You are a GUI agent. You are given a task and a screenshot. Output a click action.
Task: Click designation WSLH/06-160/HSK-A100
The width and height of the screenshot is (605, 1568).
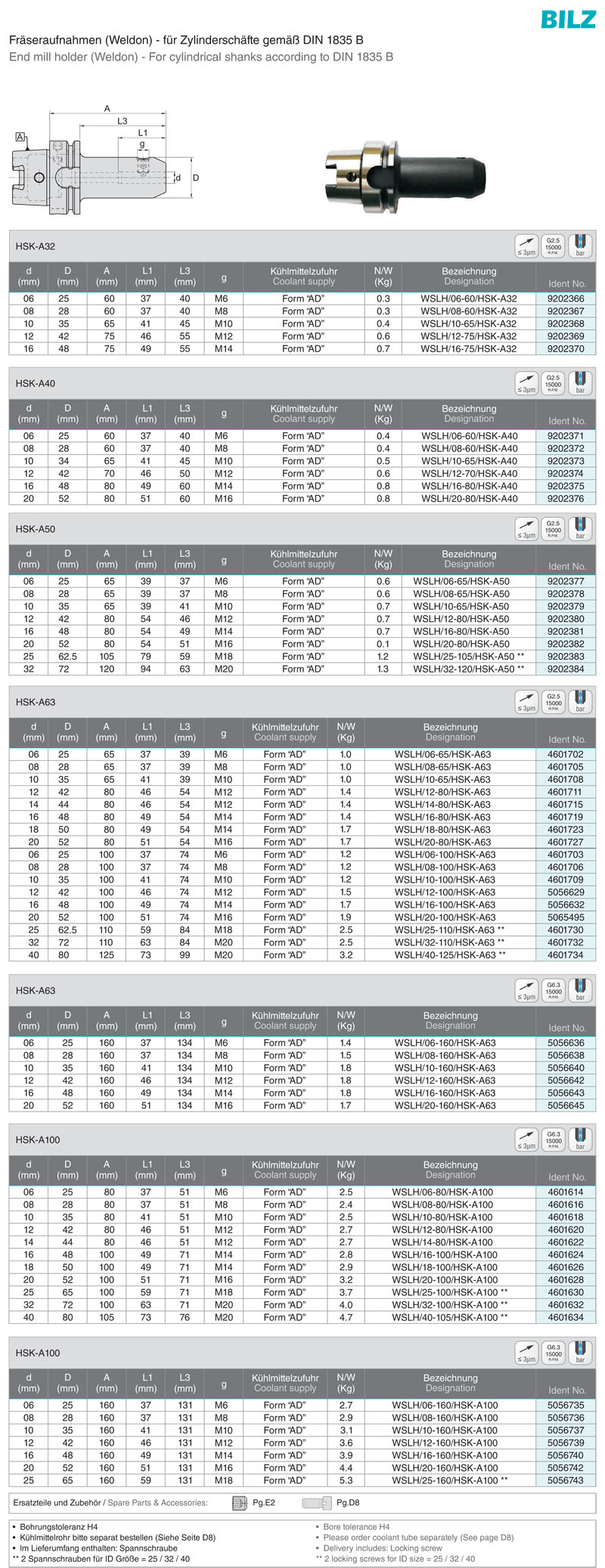tap(445, 1405)
